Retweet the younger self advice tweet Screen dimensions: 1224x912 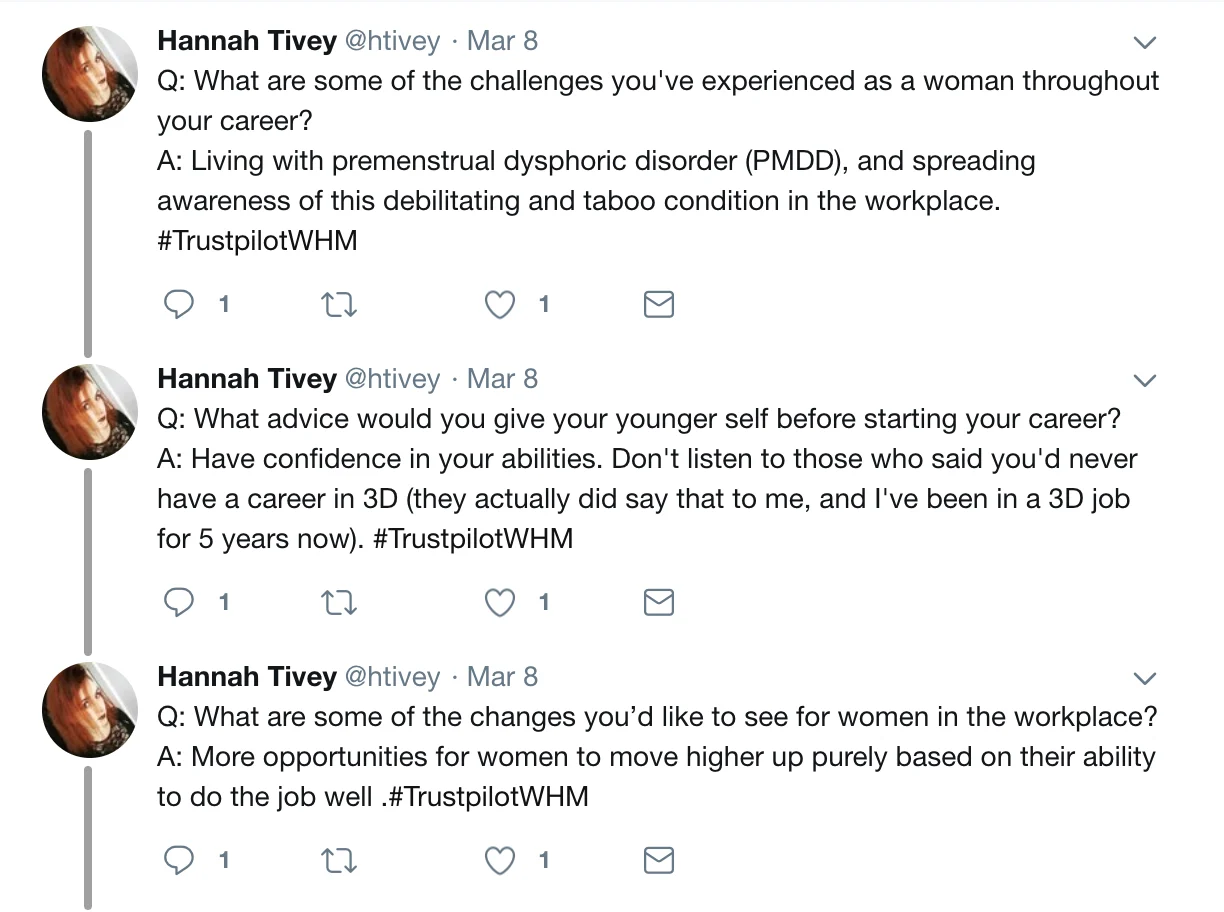338,602
